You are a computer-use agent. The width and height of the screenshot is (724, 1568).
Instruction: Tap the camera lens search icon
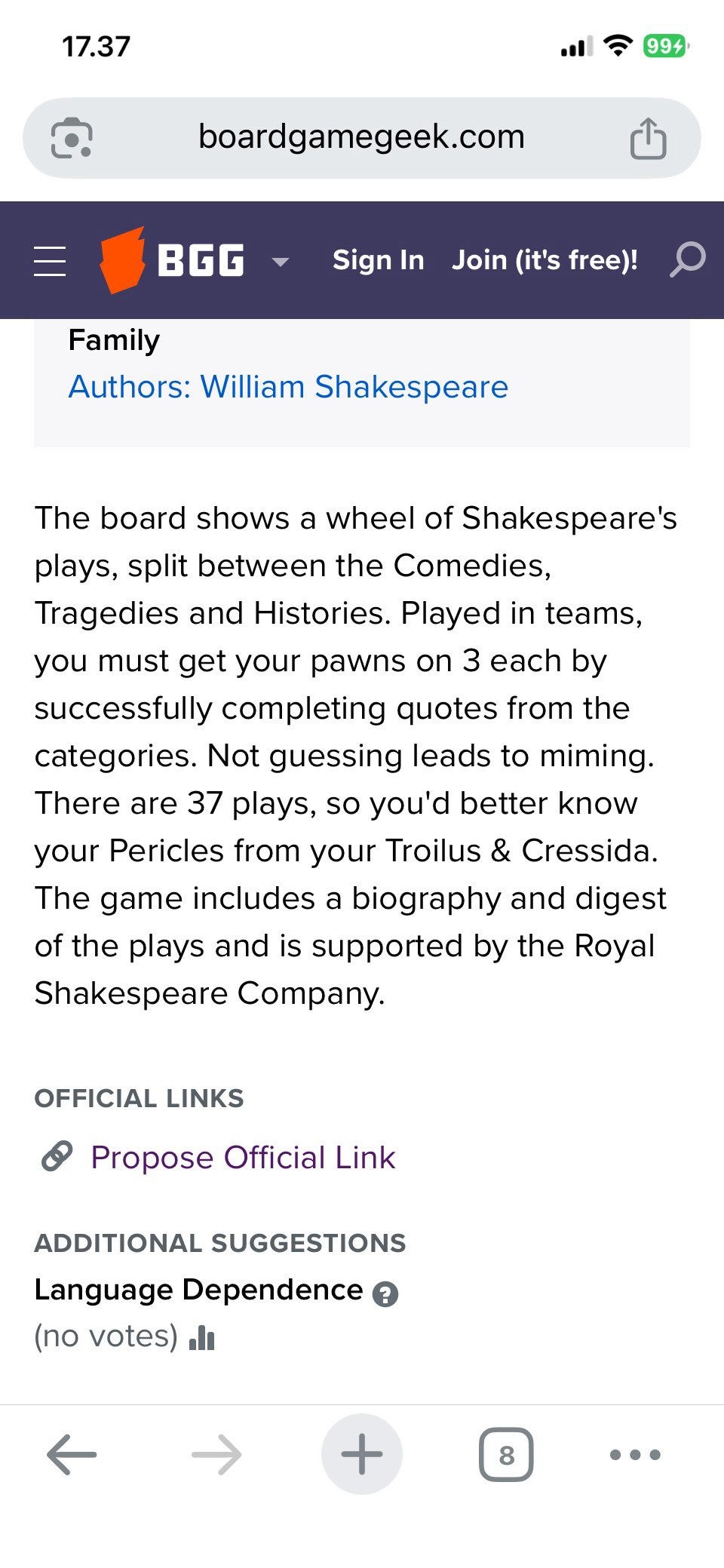coord(71,138)
